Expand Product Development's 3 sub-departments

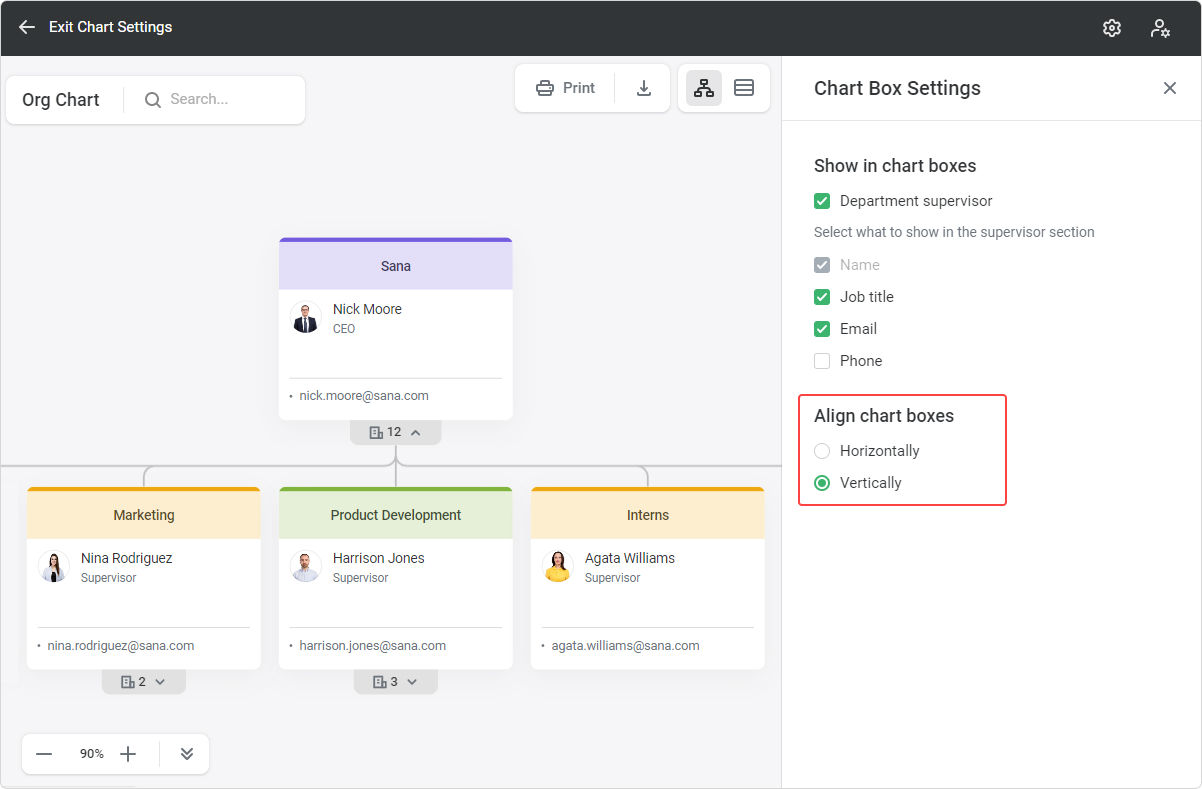pos(395,682)
